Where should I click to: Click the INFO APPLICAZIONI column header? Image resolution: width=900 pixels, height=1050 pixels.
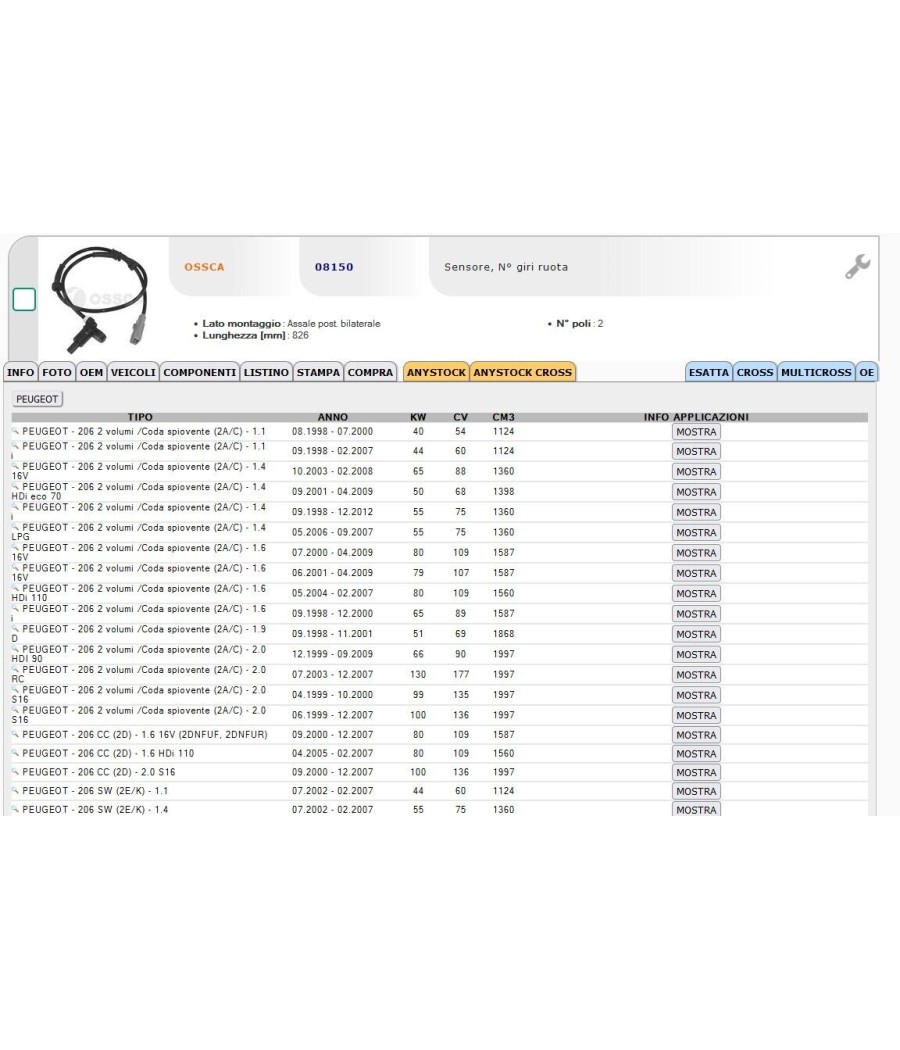click(696, 417)
